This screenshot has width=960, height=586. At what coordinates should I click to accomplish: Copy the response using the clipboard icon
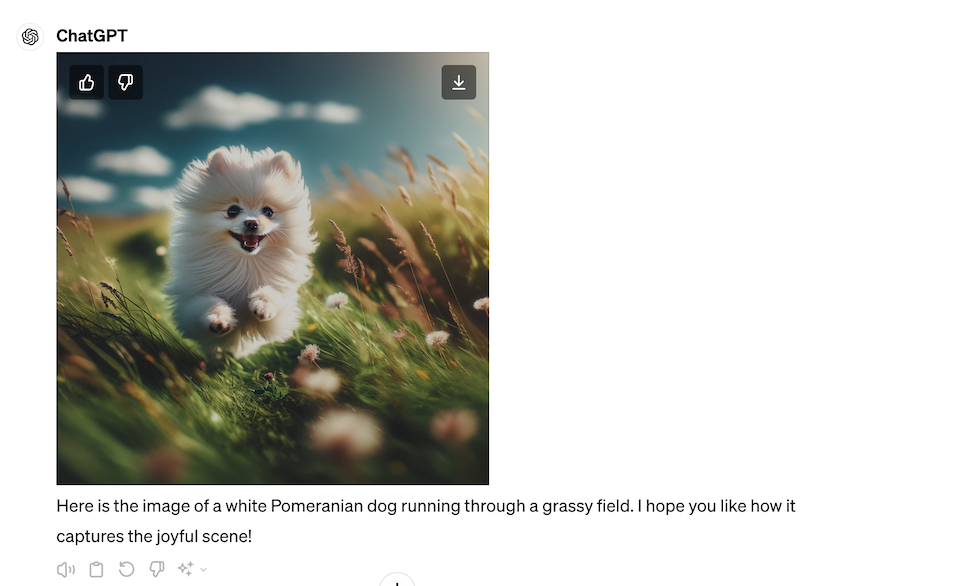point(96,569)
